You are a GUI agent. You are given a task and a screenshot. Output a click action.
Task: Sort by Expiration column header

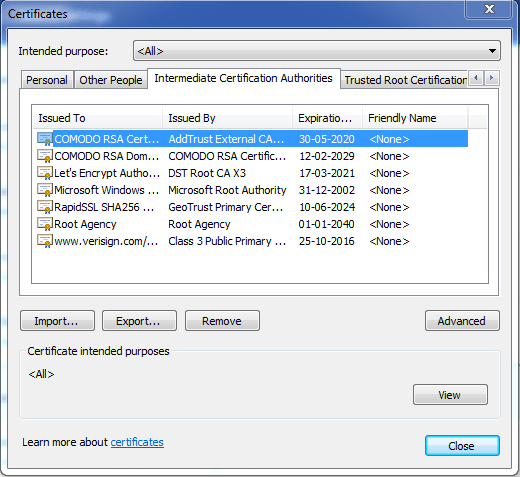[x=327, y=118]
